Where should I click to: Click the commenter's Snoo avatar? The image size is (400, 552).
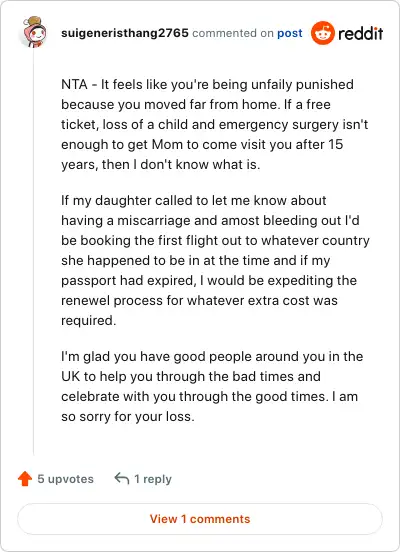[x=34, y=32]
